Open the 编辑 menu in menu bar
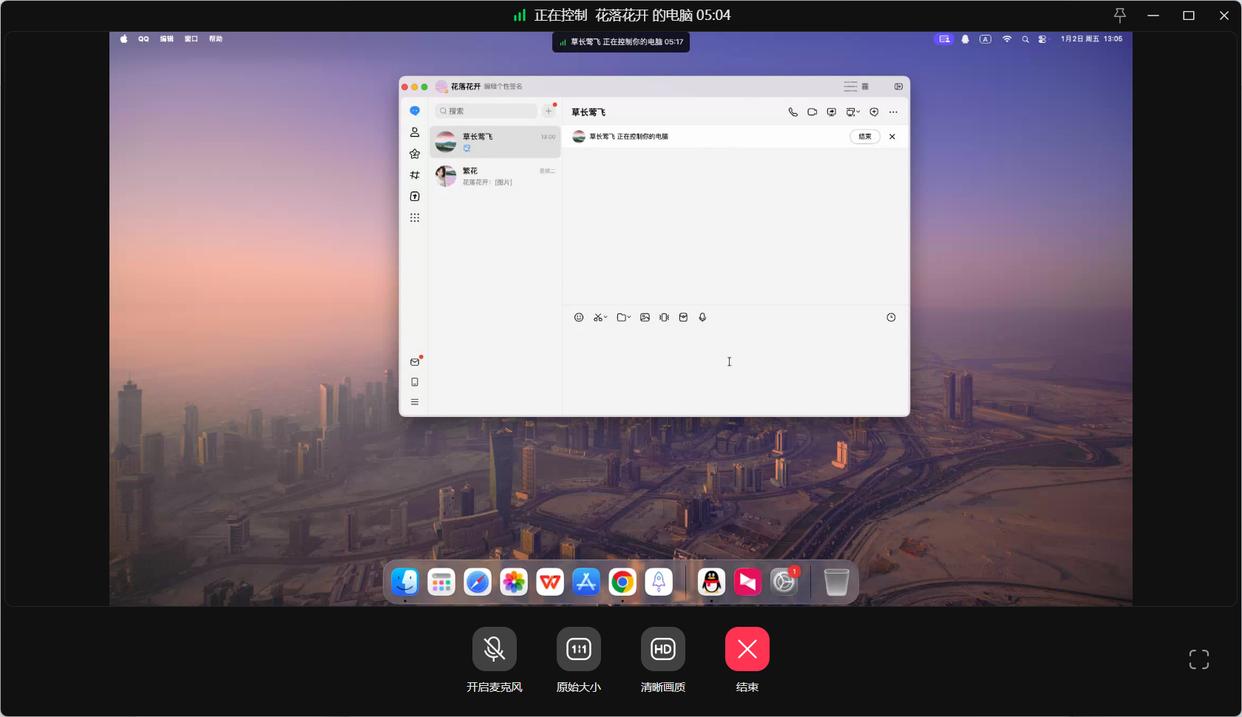This screenshot has height=717, width=1242. pyautogui.click(x=167, y=39)
